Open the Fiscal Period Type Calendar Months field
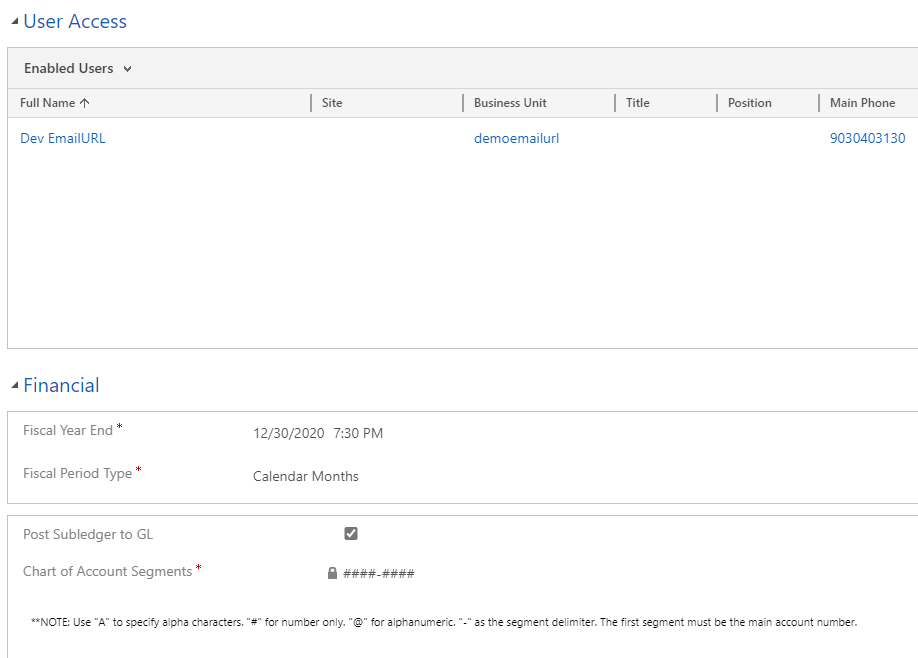Screen dimensions: 918x658 (306, 476)
